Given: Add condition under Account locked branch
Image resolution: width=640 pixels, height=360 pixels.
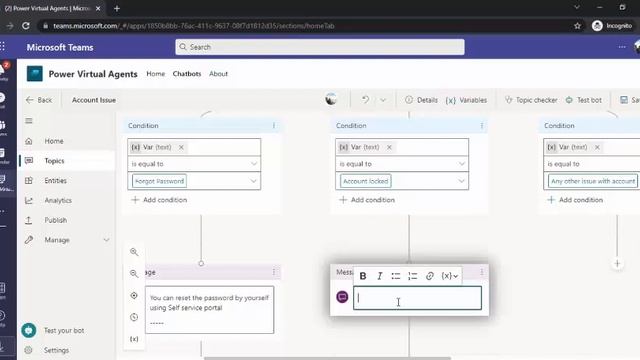Looking at the screenshot, I should pos(367,200).
